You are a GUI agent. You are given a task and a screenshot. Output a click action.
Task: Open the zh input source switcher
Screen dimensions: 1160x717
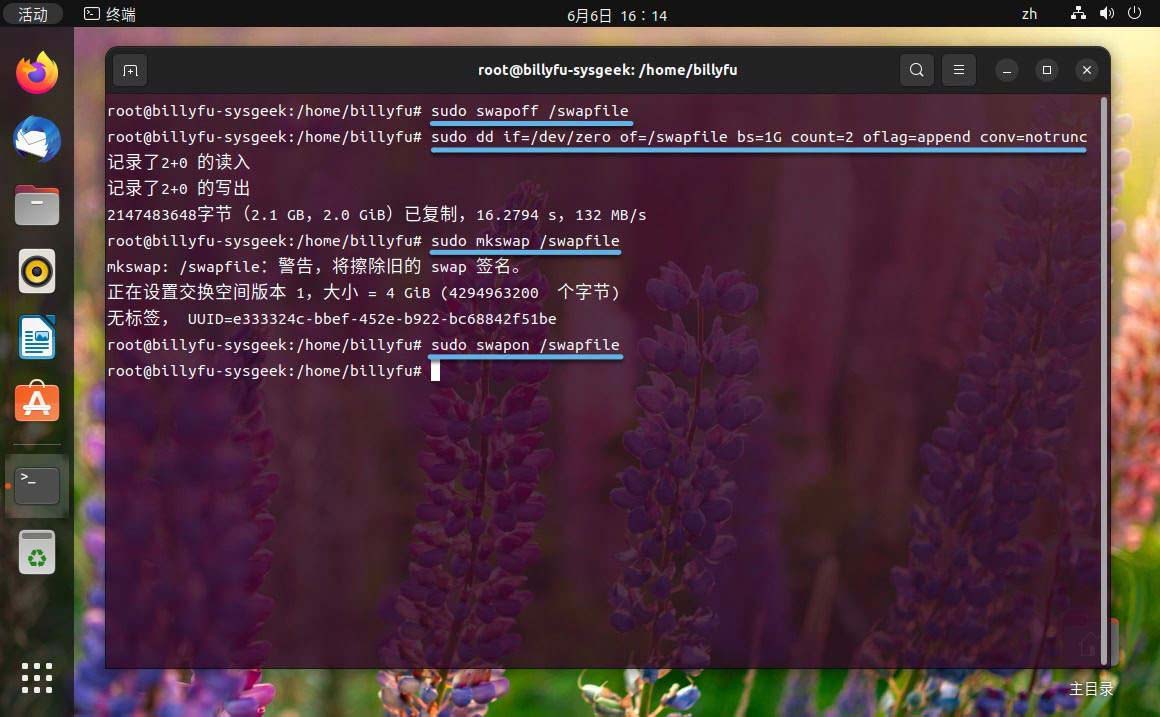1029,14
